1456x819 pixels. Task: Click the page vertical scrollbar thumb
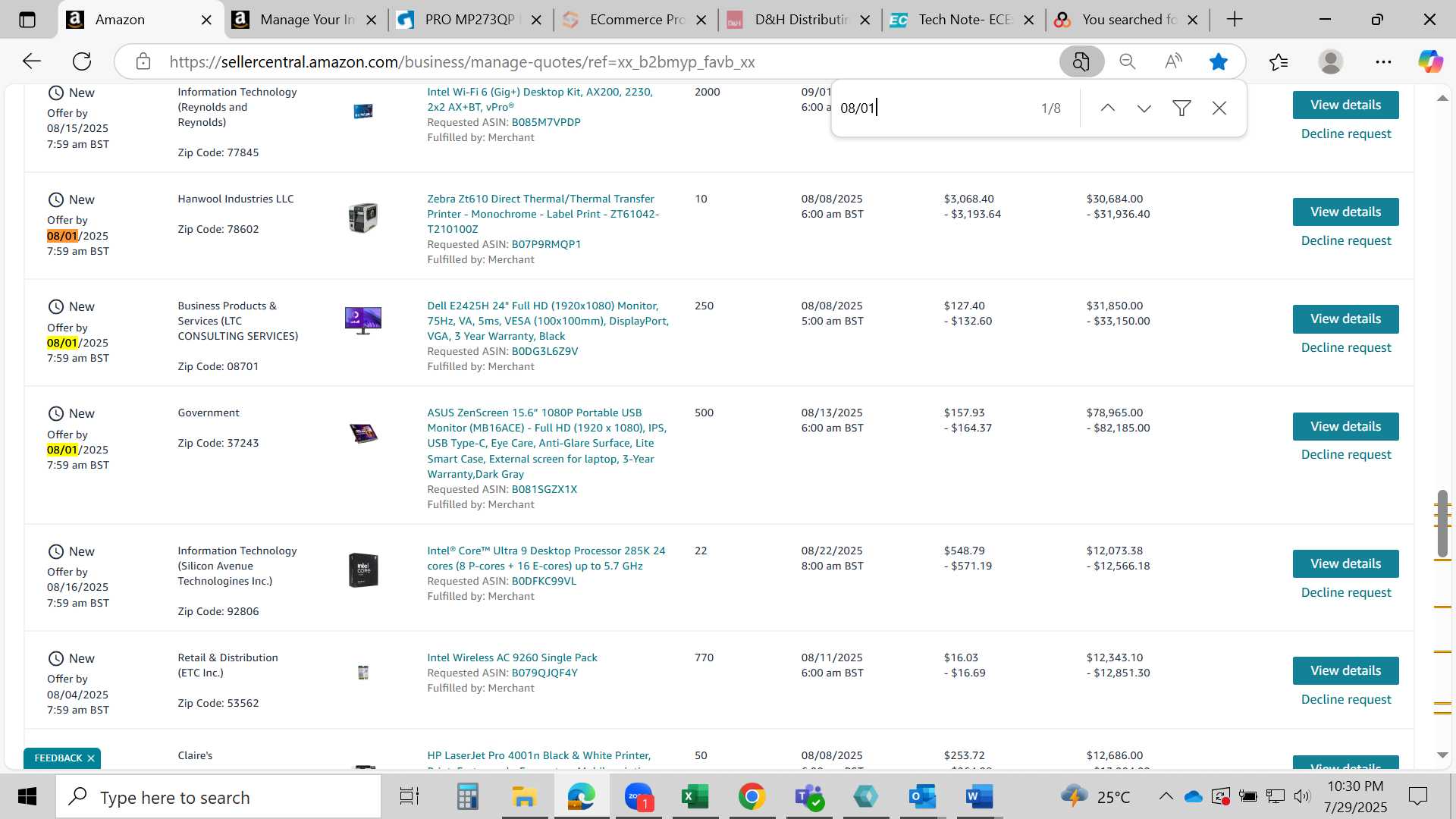tap(1442, 523)
